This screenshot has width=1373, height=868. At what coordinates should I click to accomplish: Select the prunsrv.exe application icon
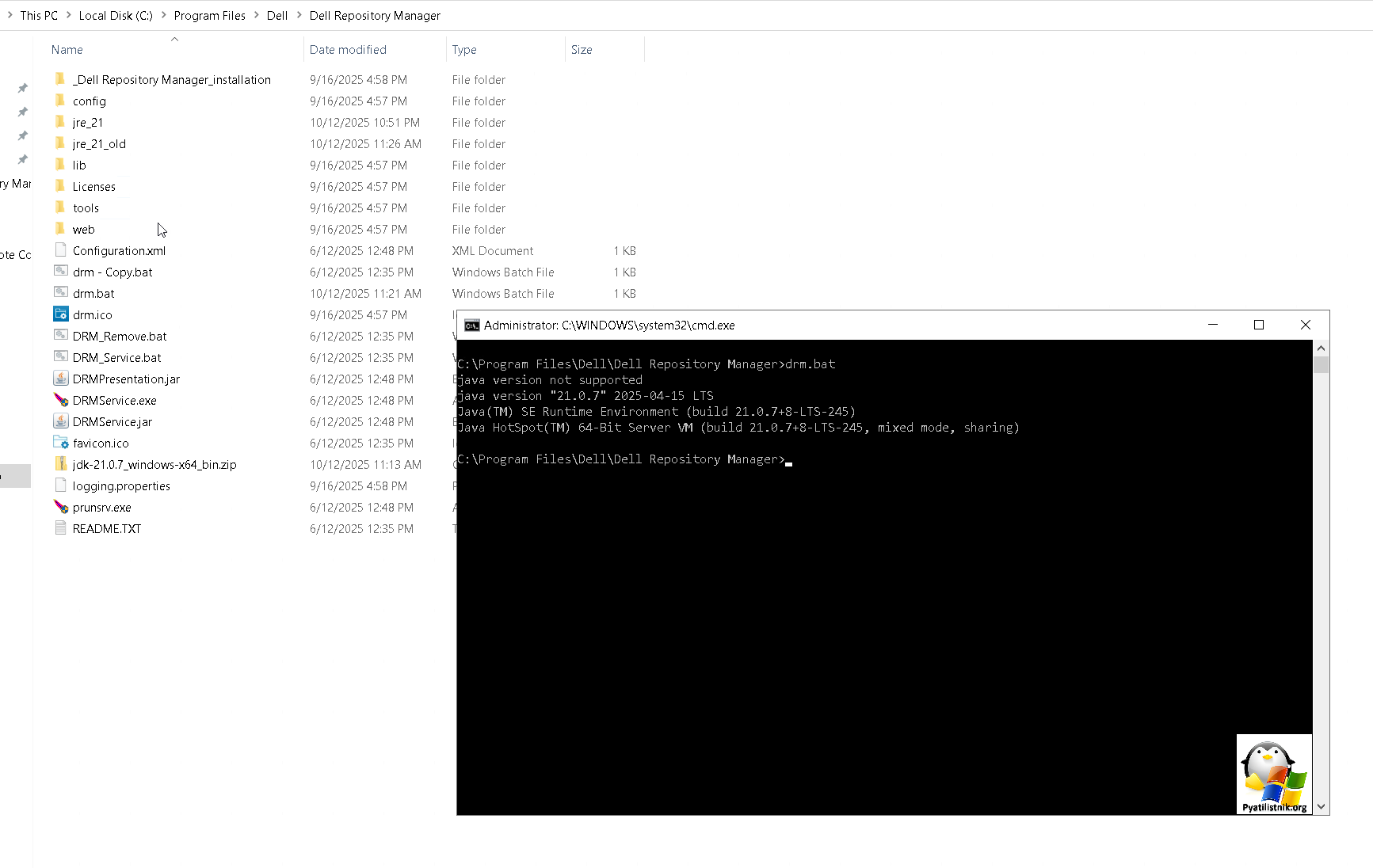click(x=61, y=507)
